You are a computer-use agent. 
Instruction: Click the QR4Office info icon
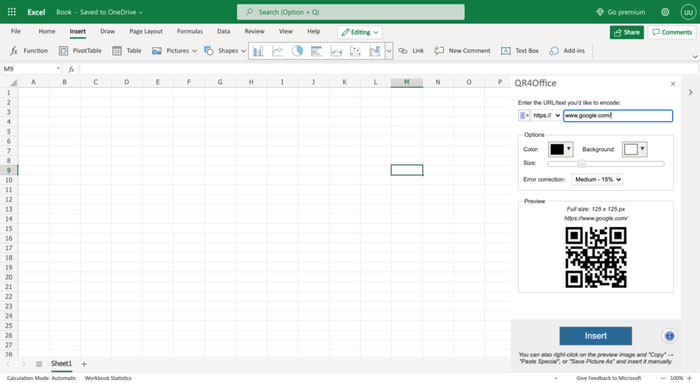click(669, 336)
